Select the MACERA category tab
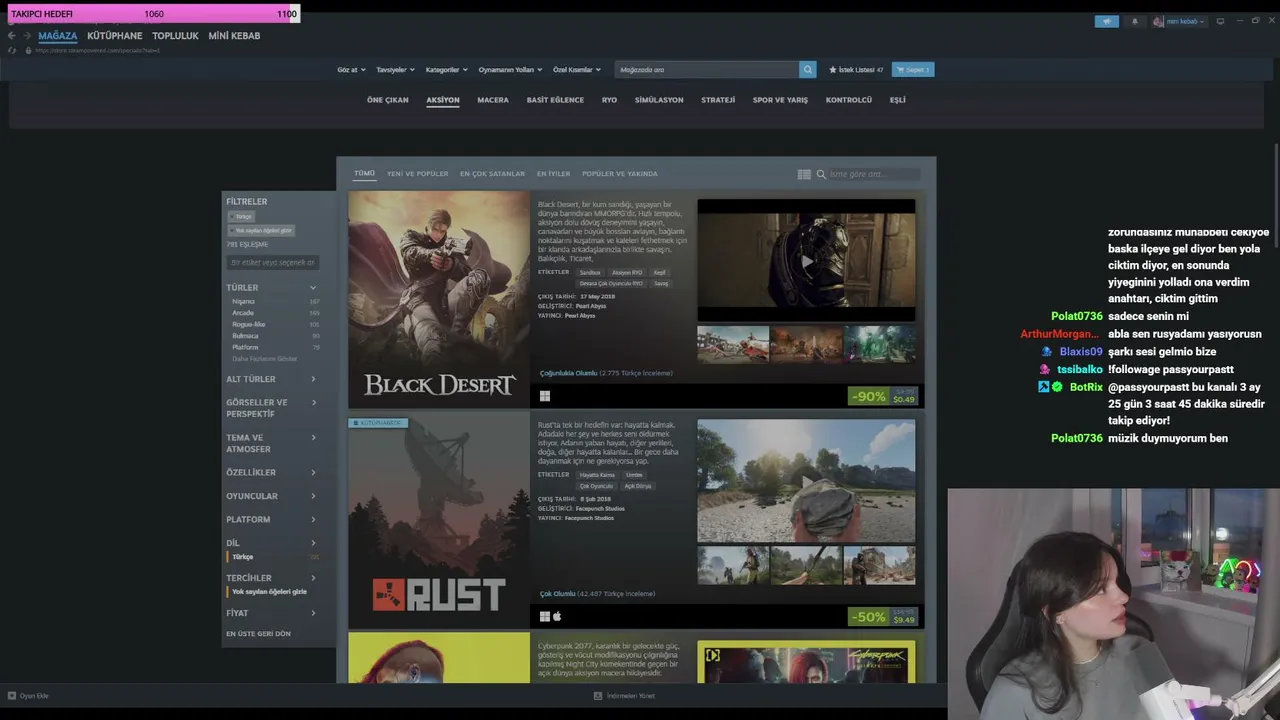Image resolution: width=1280 pixels, height=720 pixels. tap(493, 100)
